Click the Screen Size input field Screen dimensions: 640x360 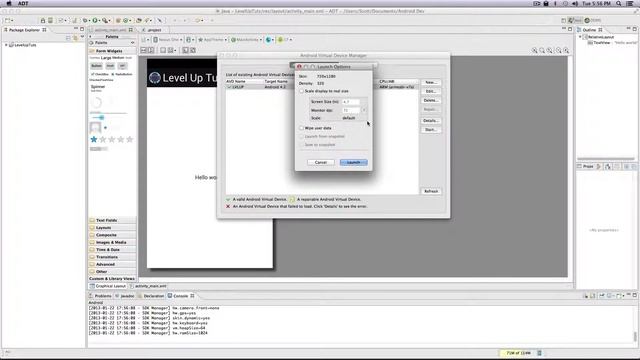(x=351, y=102)
